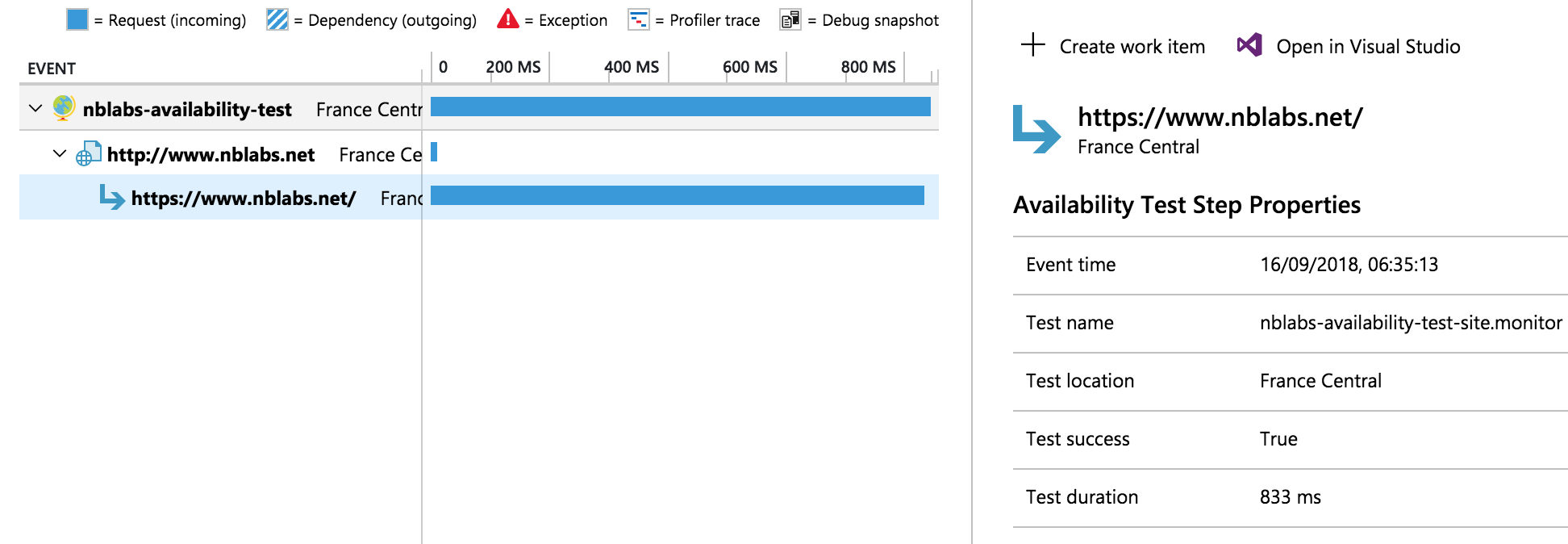
Task: Click the nblabs-availability-test timeline bar
Action: [681, 107]
